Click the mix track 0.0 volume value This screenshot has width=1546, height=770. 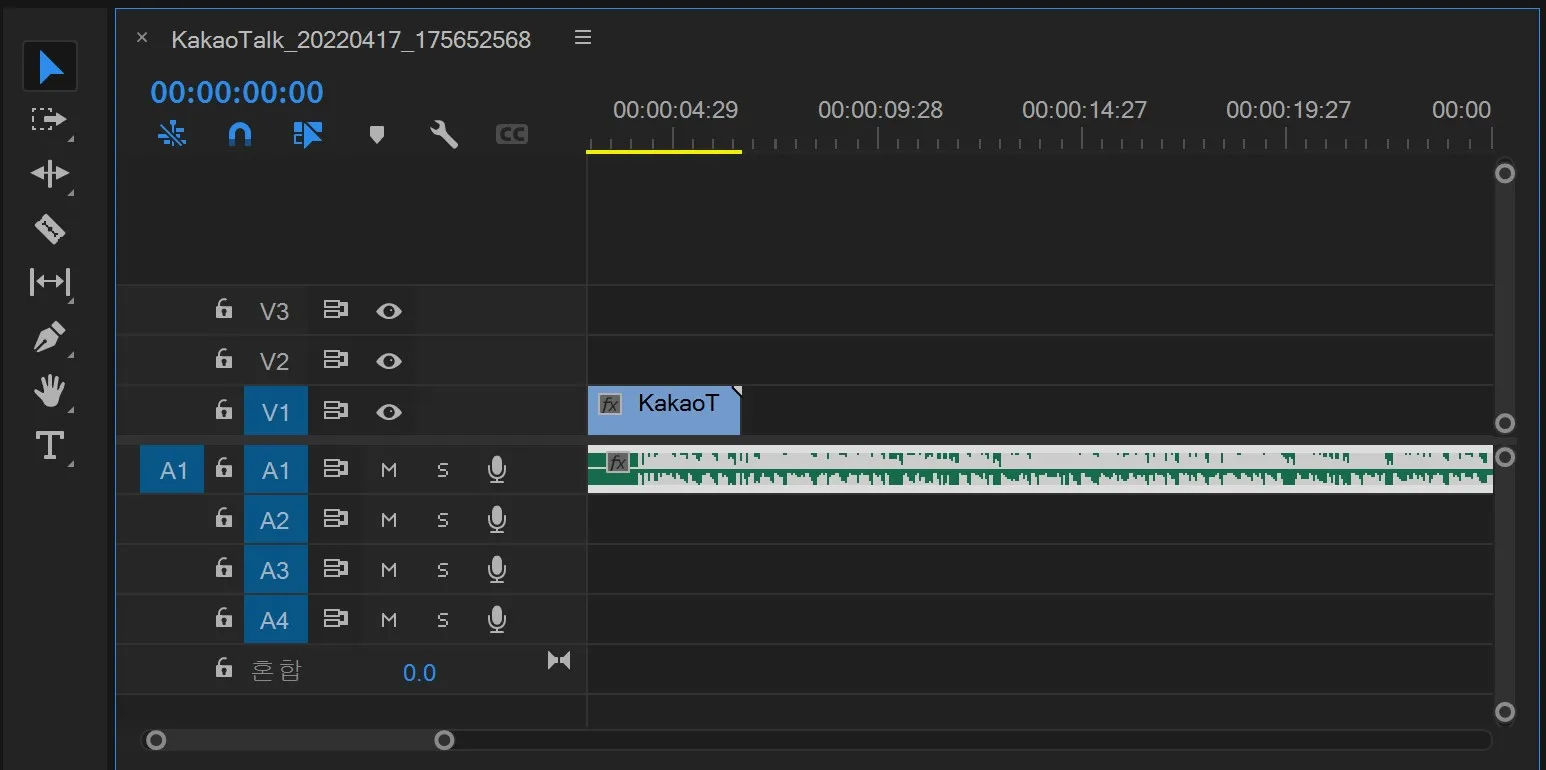(x=419, y=673)
